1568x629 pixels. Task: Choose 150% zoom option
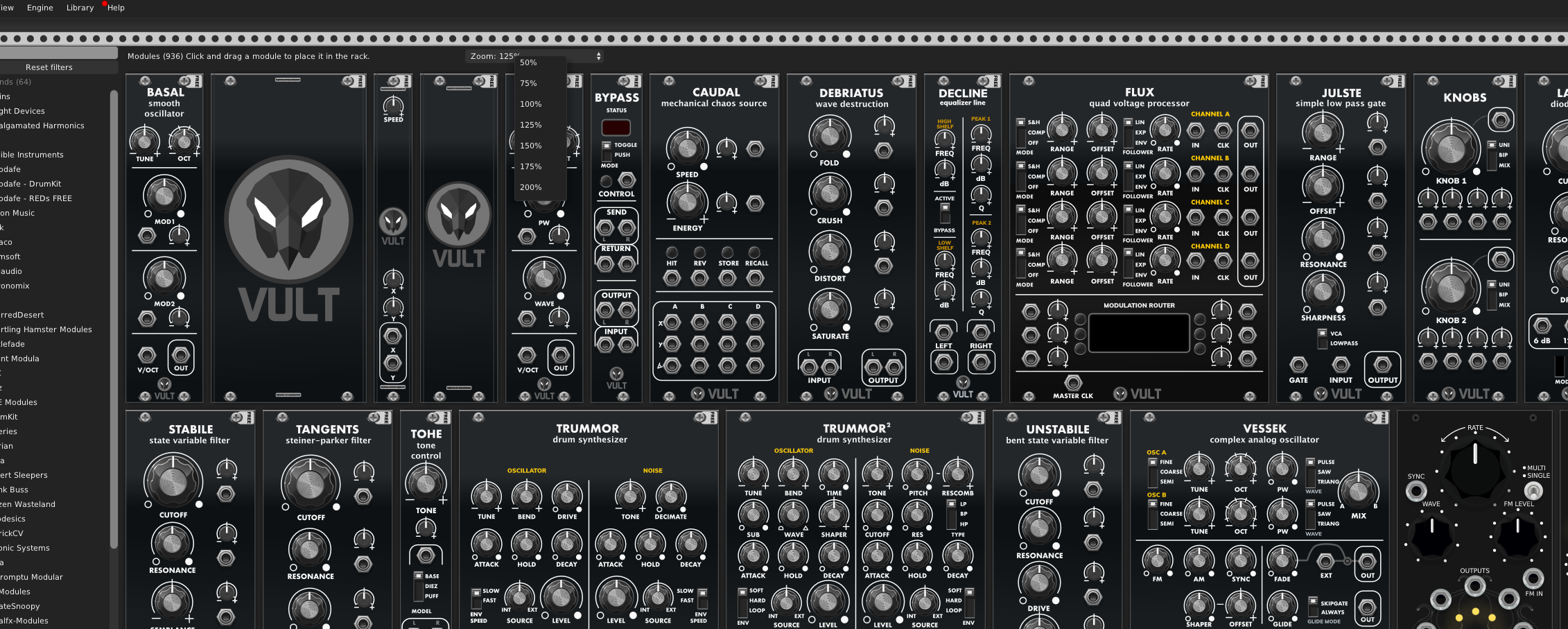coord(541,146)
